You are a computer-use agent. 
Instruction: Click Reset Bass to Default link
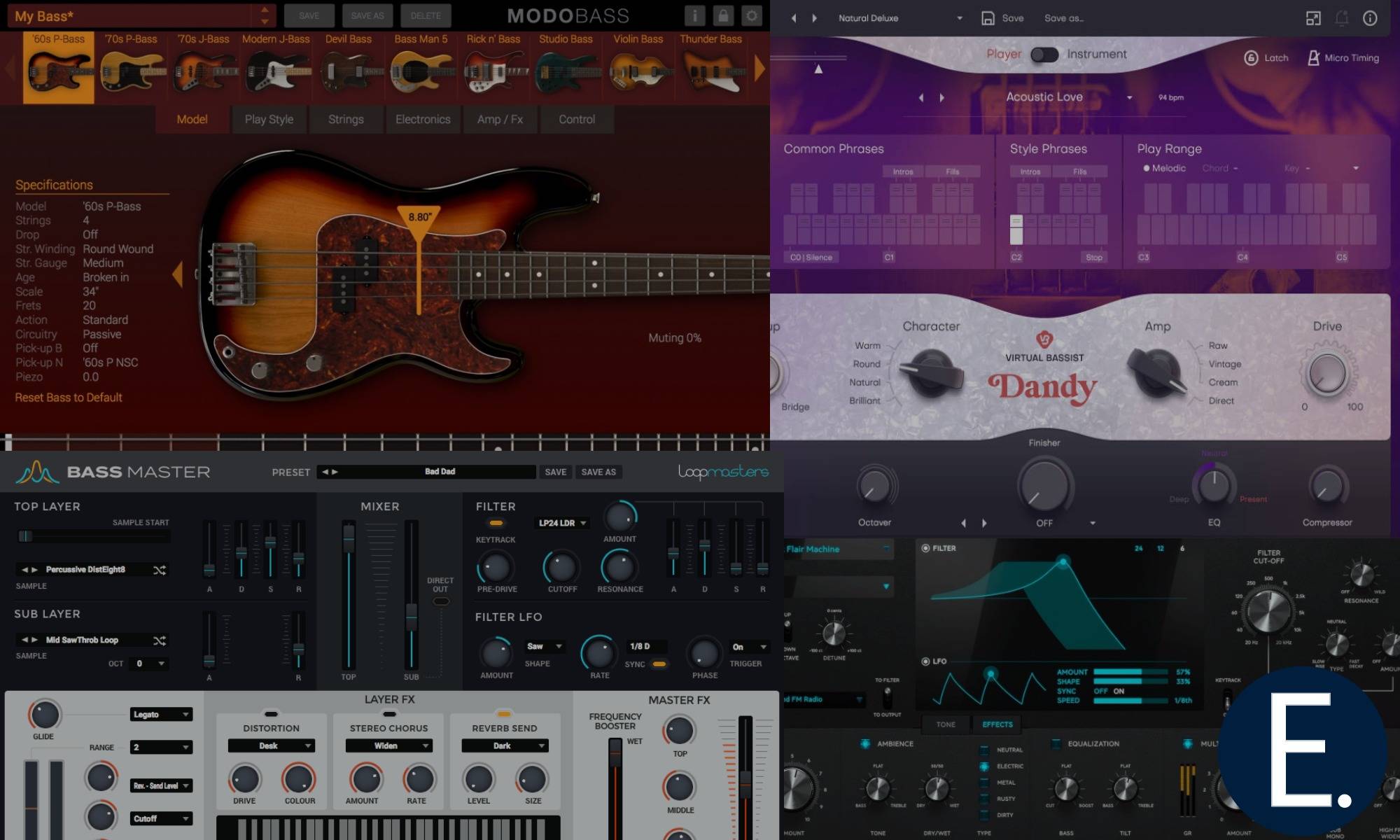pos(68,397)
